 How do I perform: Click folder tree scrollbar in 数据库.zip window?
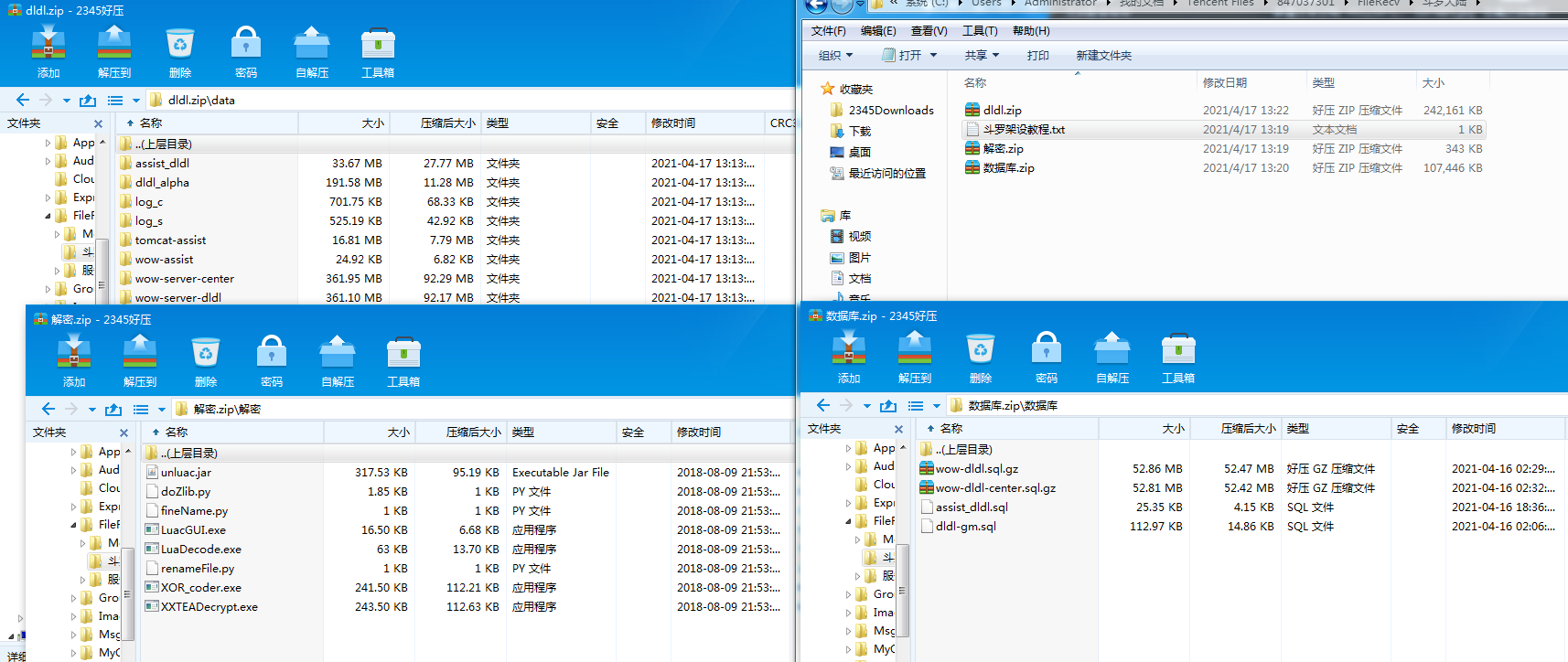click(902, 590)
